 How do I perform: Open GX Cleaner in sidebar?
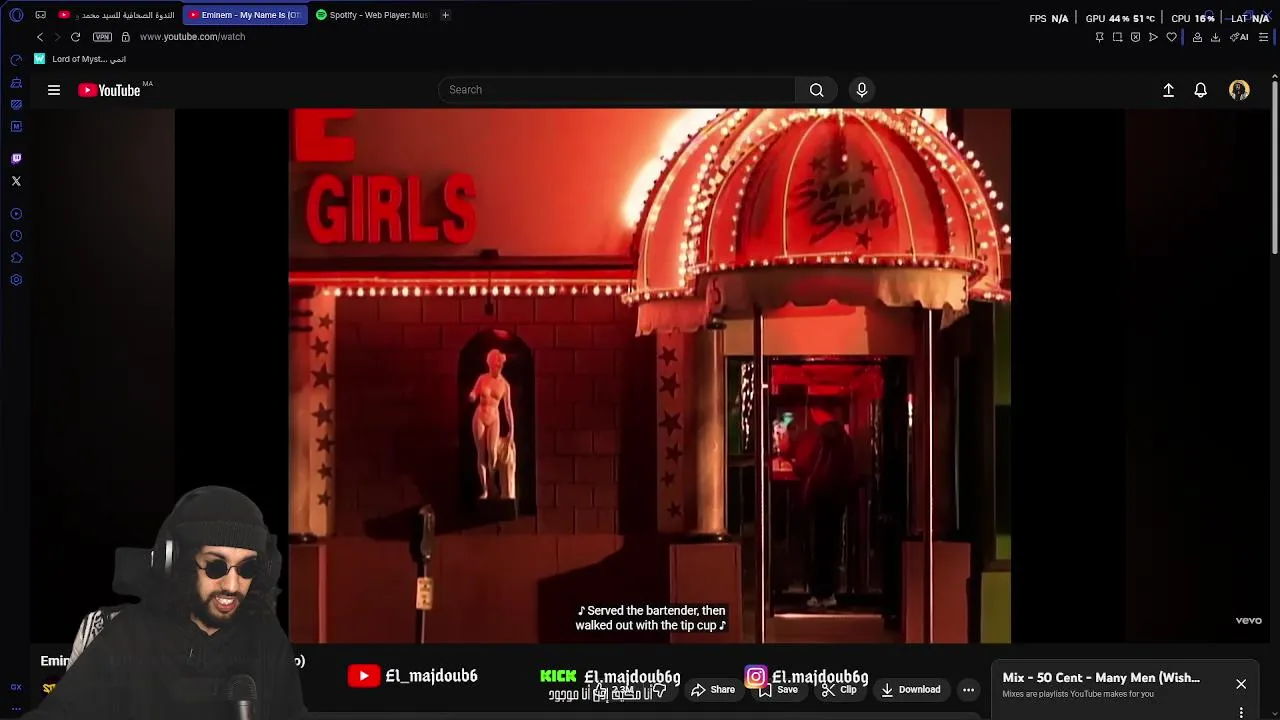pos(16,83)
